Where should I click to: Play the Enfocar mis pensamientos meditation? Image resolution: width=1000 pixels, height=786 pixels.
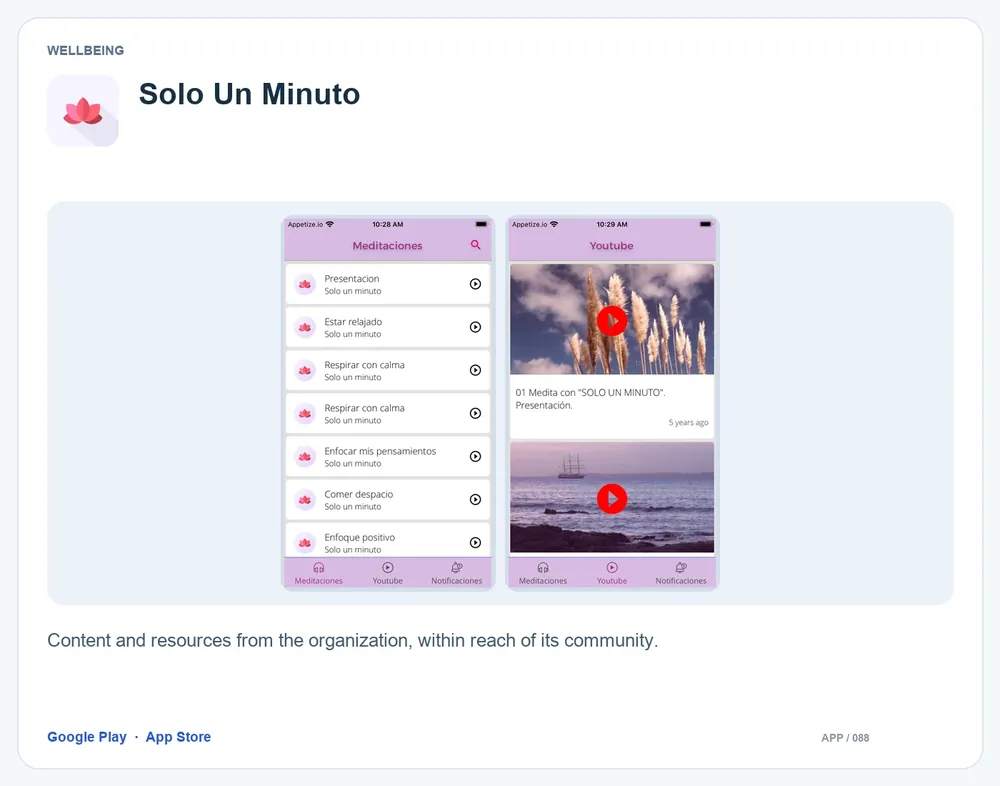pyautogui.click(x=475, y=457)
